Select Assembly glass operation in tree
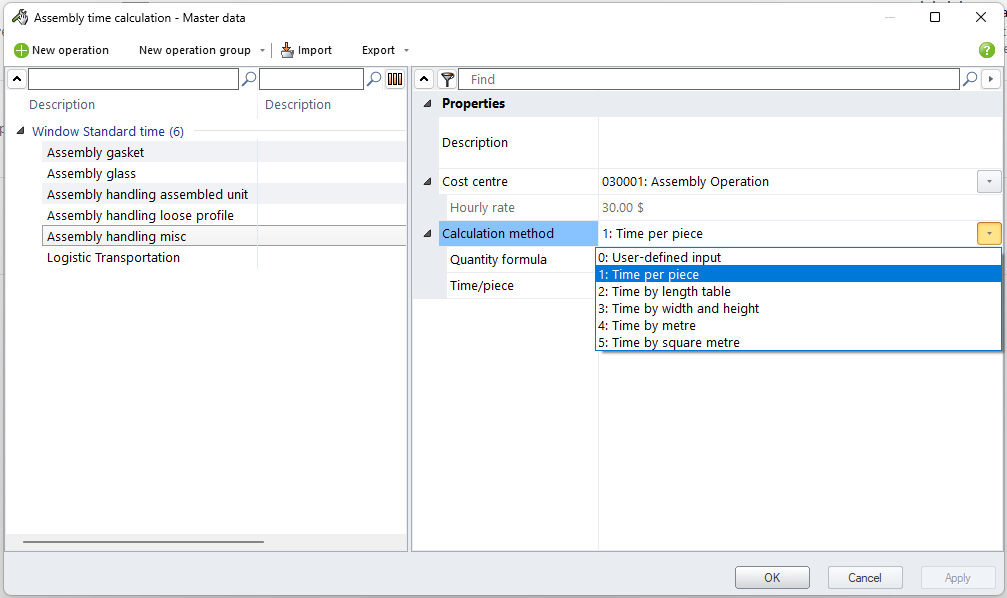This screenshot has height=598, width=1007. tap(91, 174)
